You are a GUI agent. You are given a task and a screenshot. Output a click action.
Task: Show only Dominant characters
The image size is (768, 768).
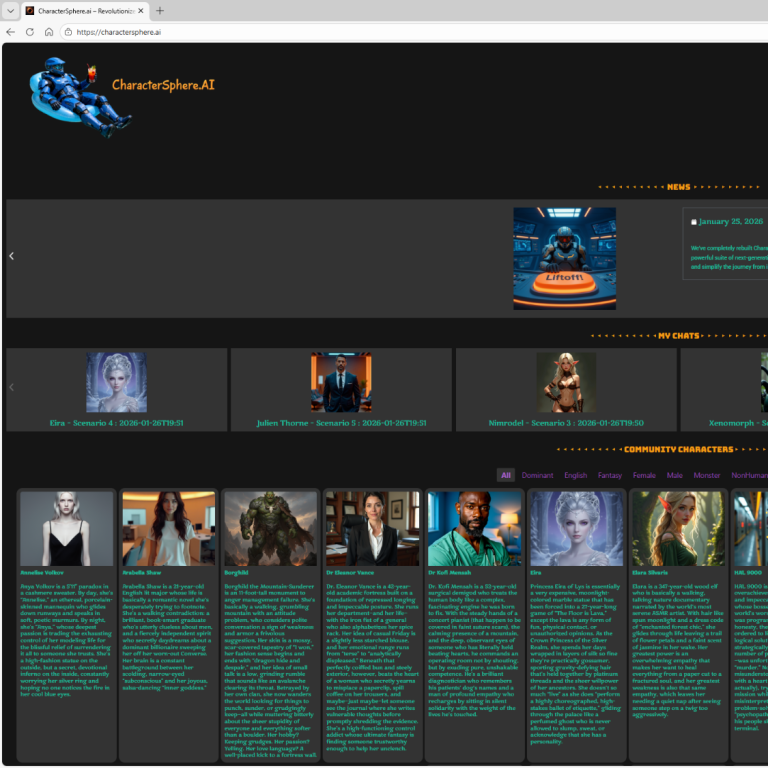point(537,476)
